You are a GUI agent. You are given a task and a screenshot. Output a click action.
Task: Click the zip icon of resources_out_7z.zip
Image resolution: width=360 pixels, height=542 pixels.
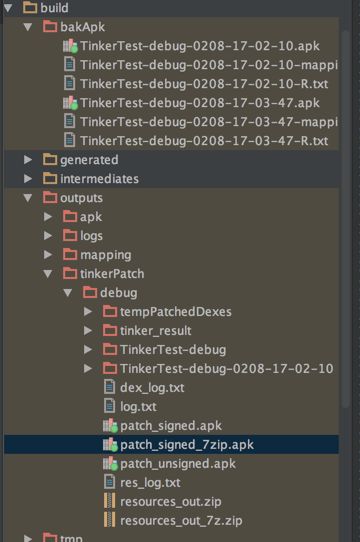[110, 521]
